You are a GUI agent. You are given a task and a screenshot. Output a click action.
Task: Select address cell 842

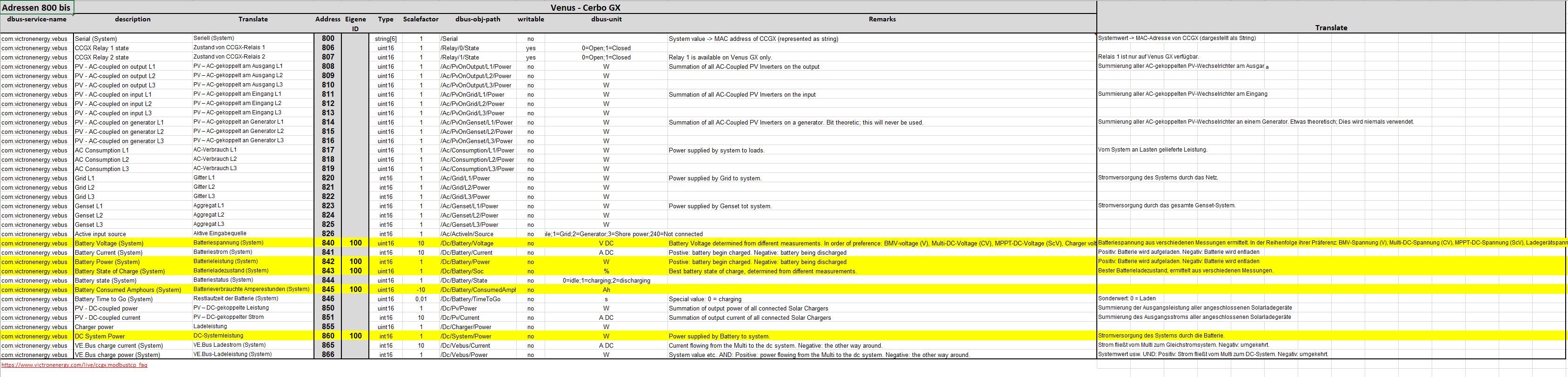pyautogui.click(x=327, y=261)
